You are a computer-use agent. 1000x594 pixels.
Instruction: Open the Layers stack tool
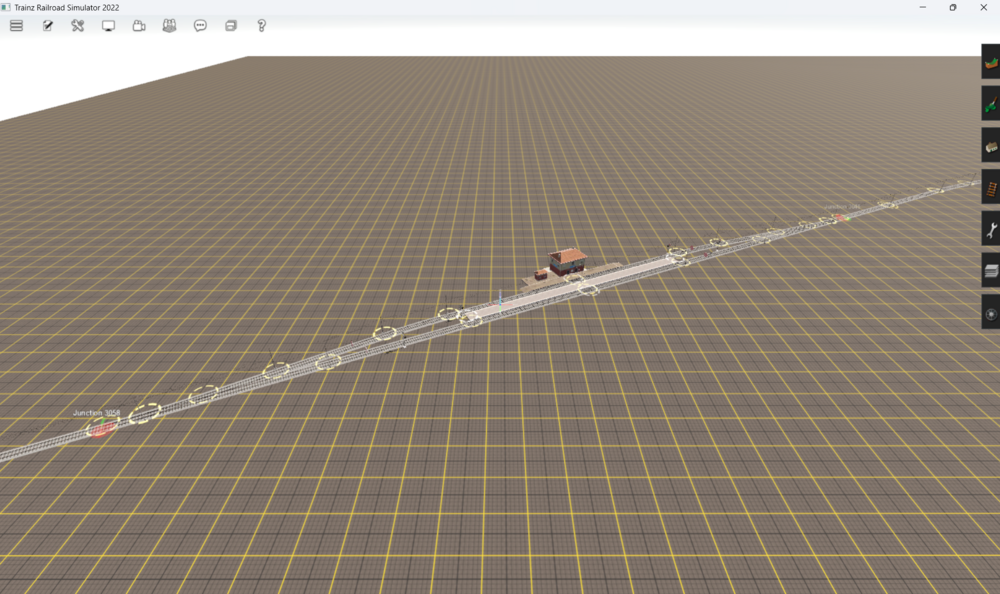coord(990,271)
